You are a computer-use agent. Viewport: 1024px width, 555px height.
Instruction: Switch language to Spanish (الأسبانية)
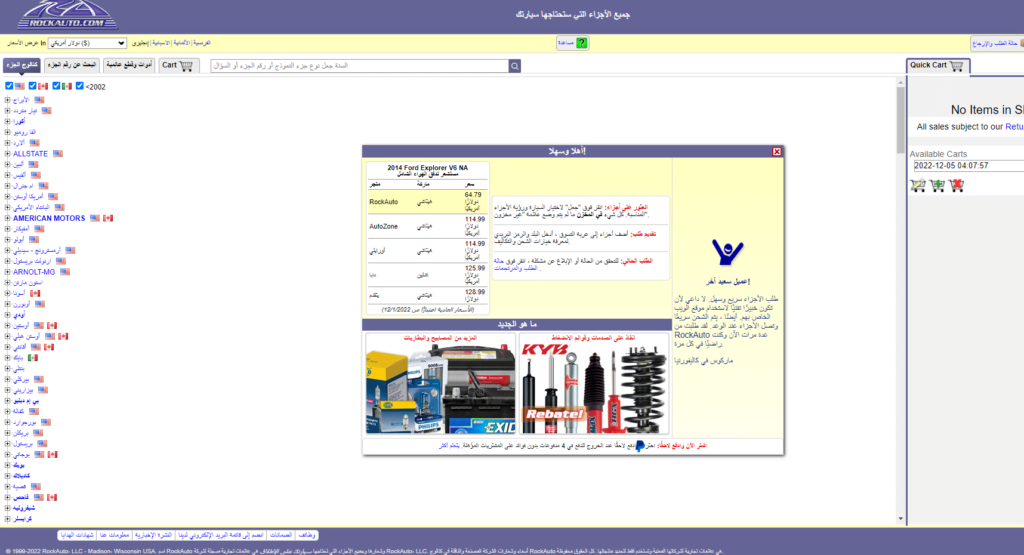pyautogui.click(x=161, y=43)
